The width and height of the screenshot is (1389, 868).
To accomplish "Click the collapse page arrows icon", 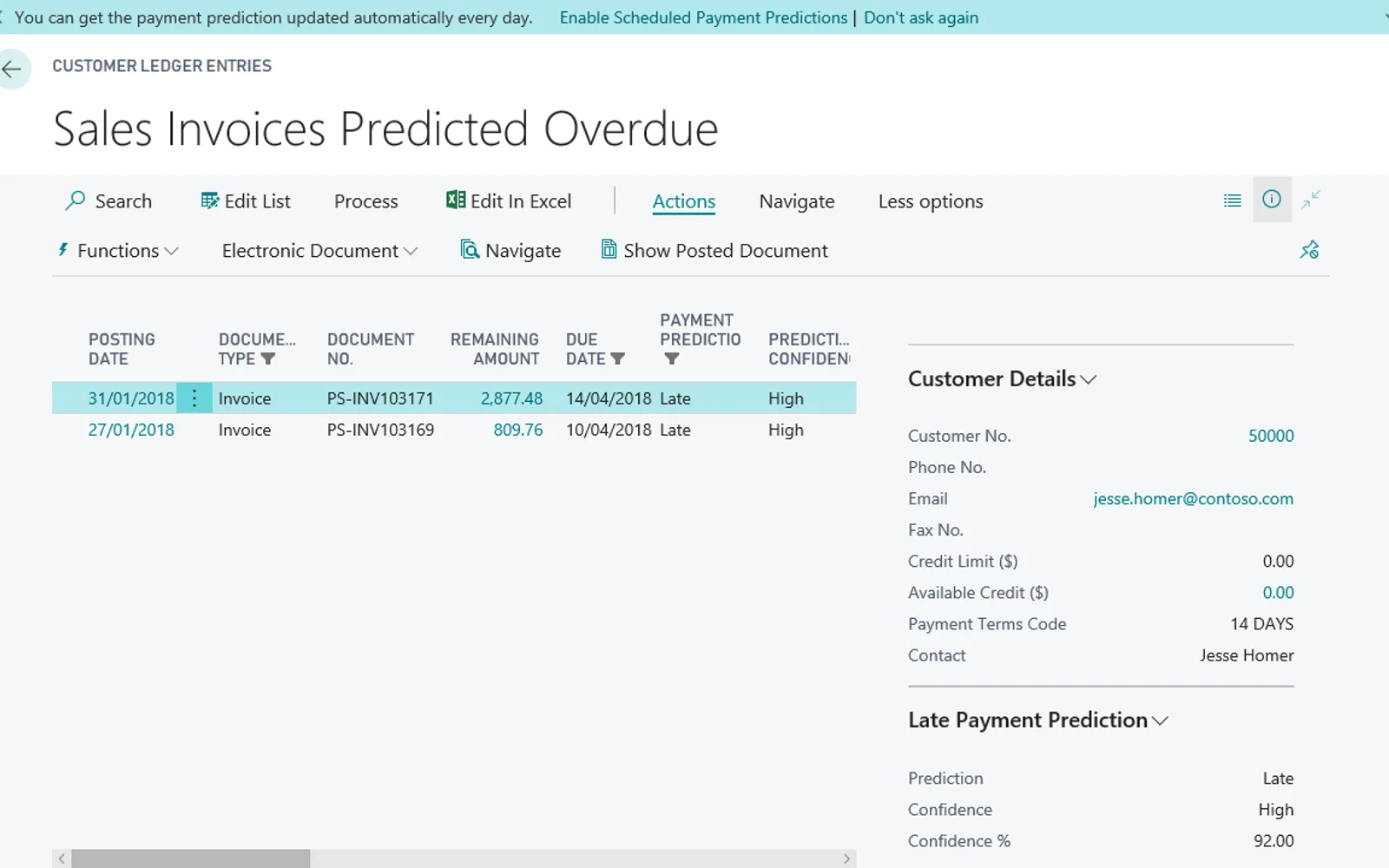I will point(1311,200).
